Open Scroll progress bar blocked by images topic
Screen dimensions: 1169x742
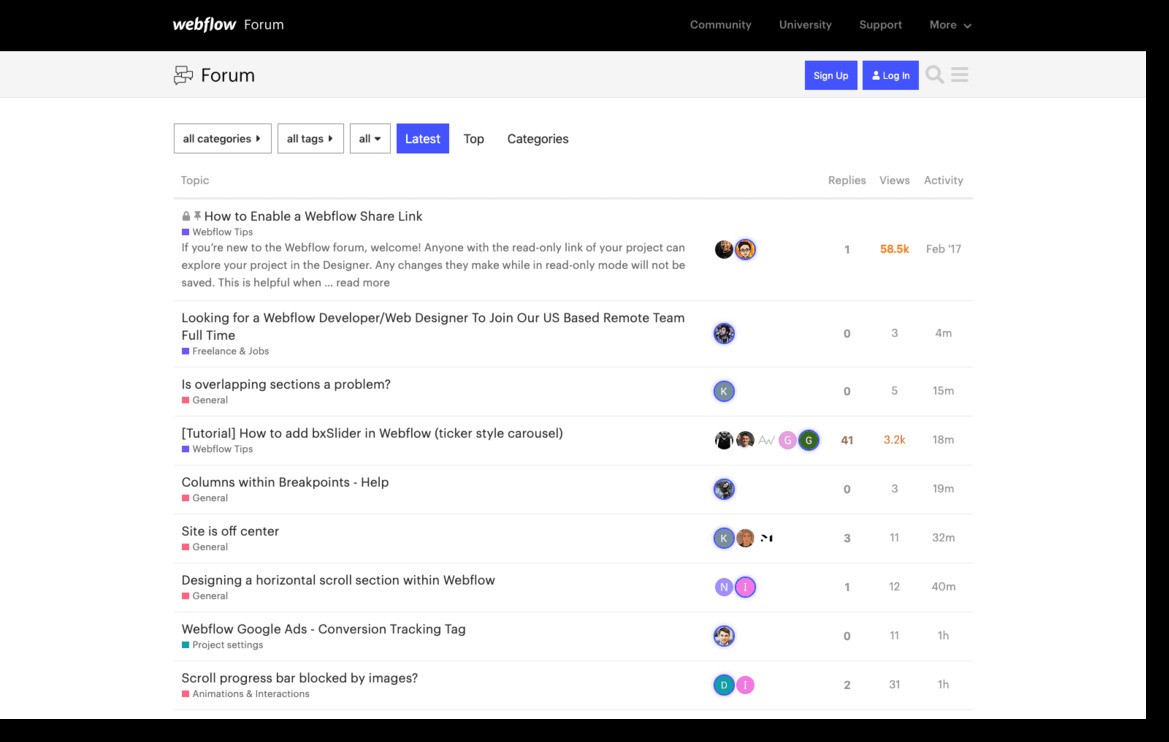click(x=300, y=678)
